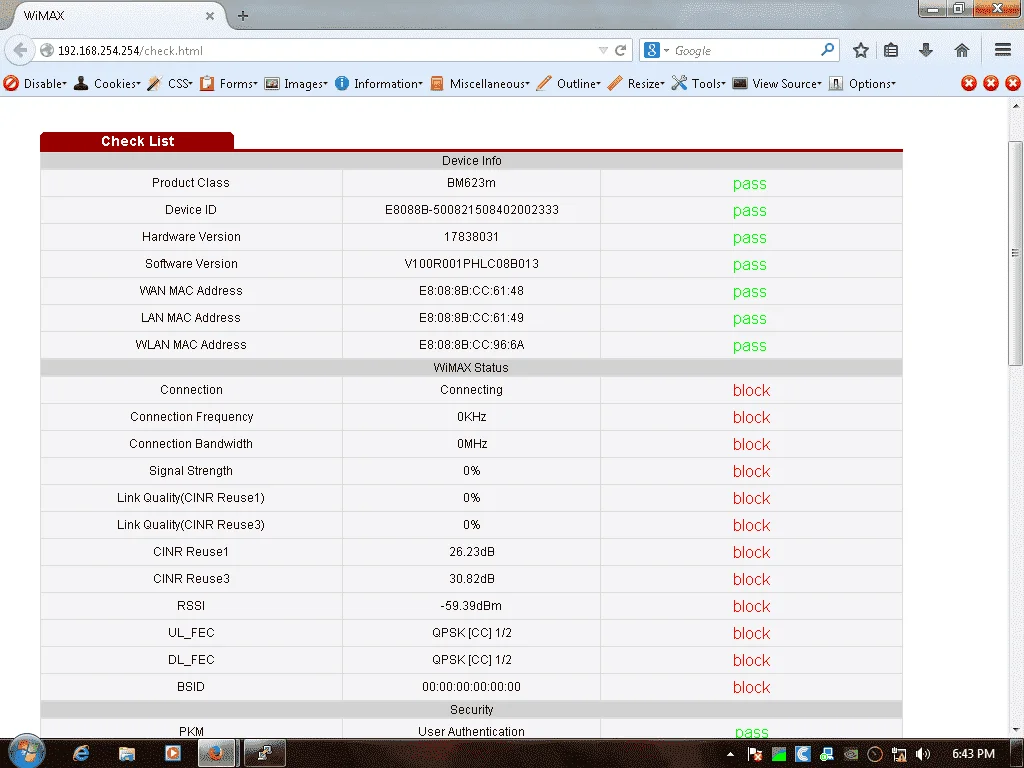Open the media player taskbar icon
This screenshot has height=768, width=1024.
[172, 754]
